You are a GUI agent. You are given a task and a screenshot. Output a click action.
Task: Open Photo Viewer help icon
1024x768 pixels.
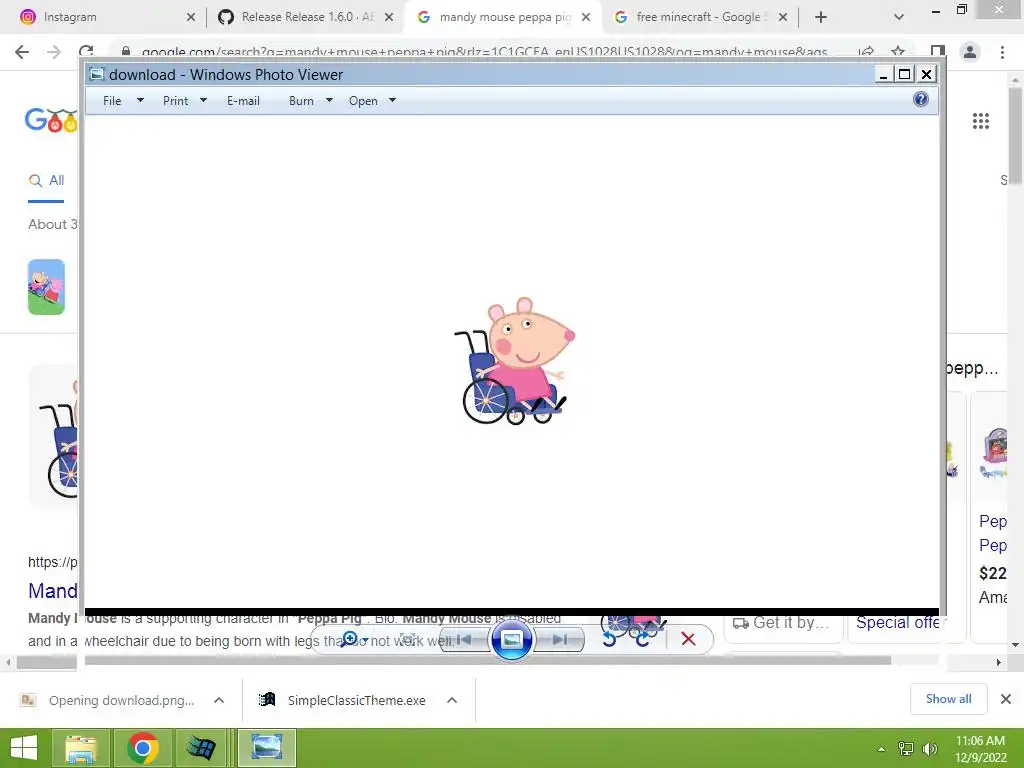coord(921,99)
